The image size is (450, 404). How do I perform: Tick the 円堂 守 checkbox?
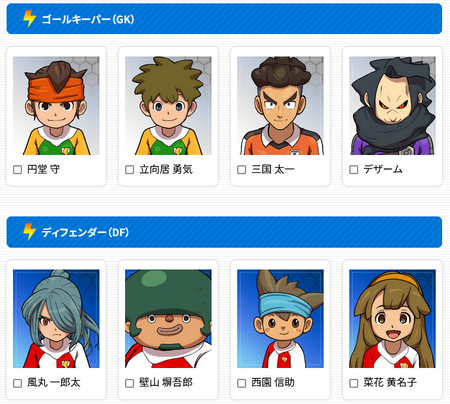point(17,170)
